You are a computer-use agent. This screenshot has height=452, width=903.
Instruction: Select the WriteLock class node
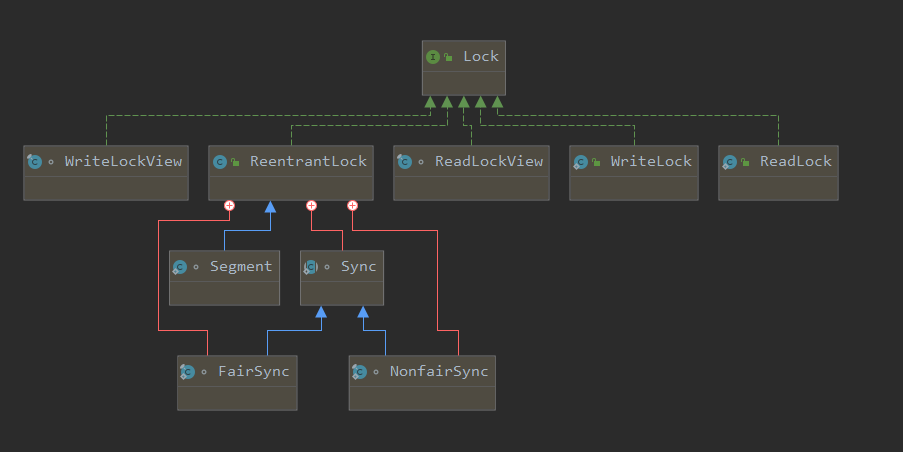[634, 173]
